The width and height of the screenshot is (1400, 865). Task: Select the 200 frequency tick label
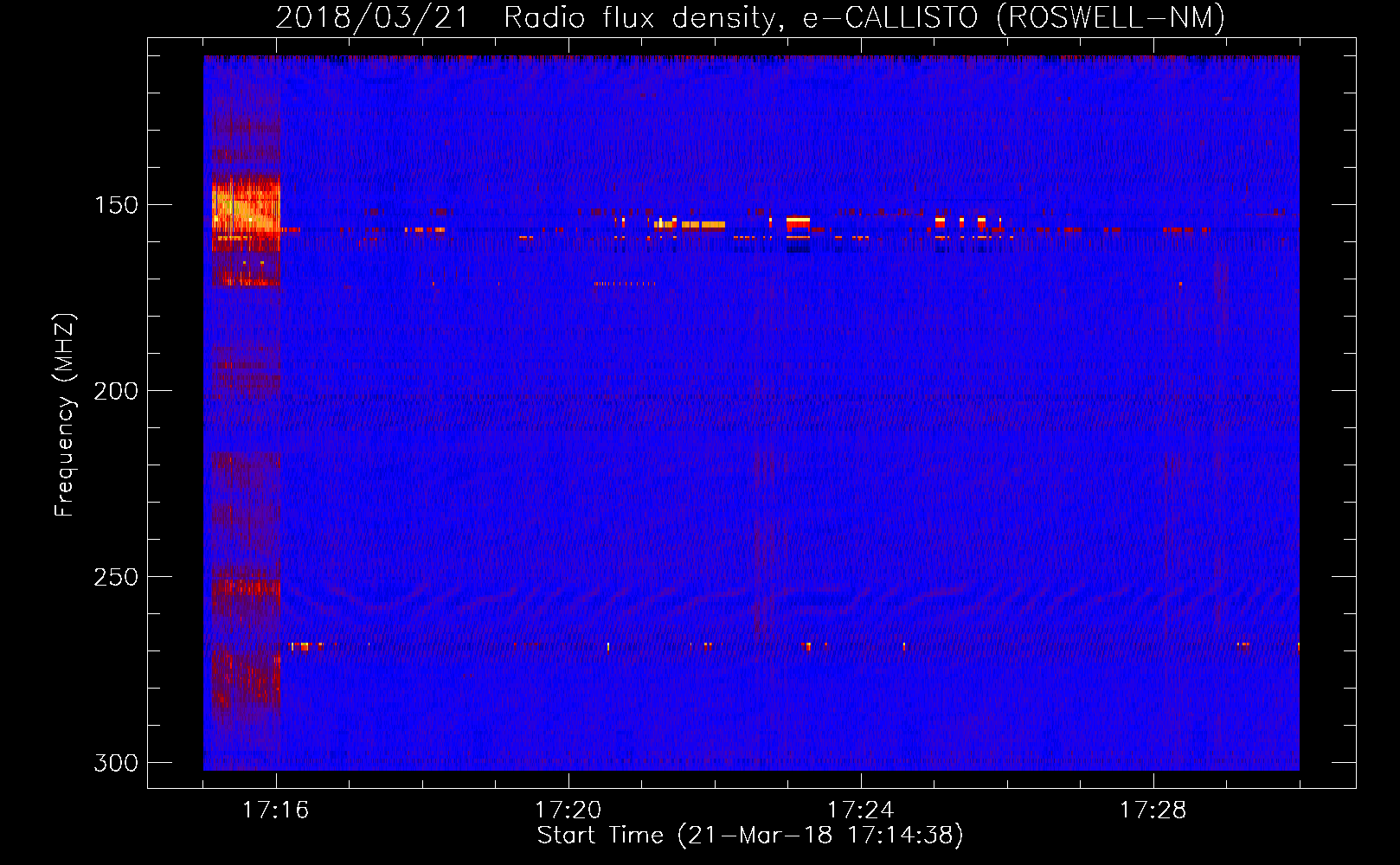coord(116,391)
